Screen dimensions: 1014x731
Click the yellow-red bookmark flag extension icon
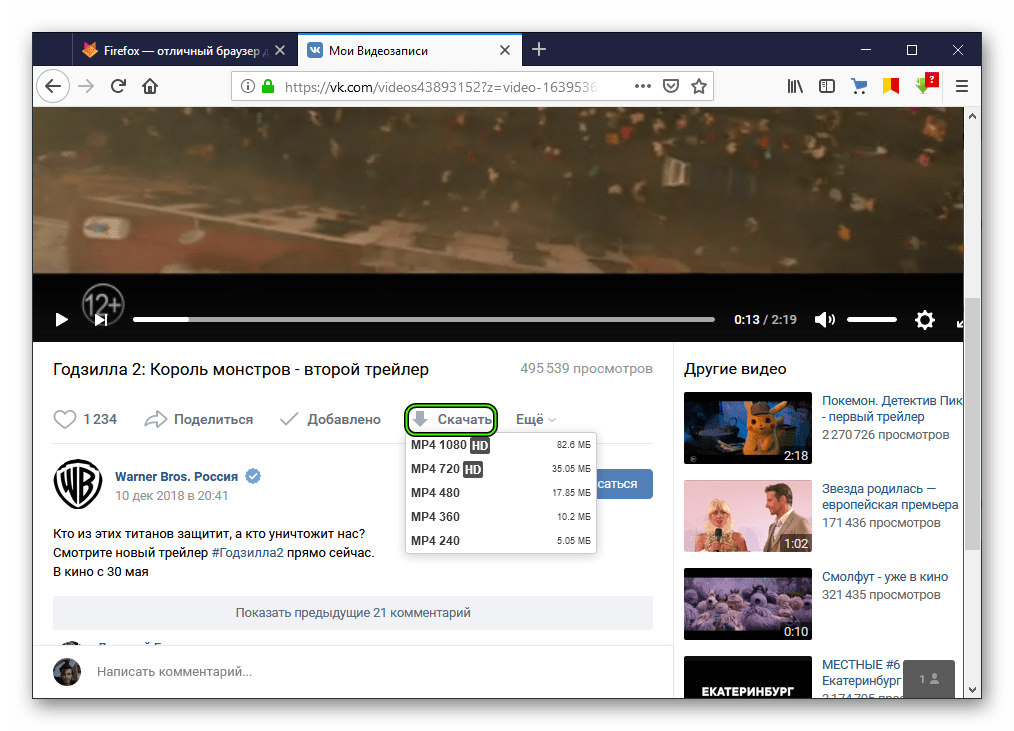pos(891,86)
